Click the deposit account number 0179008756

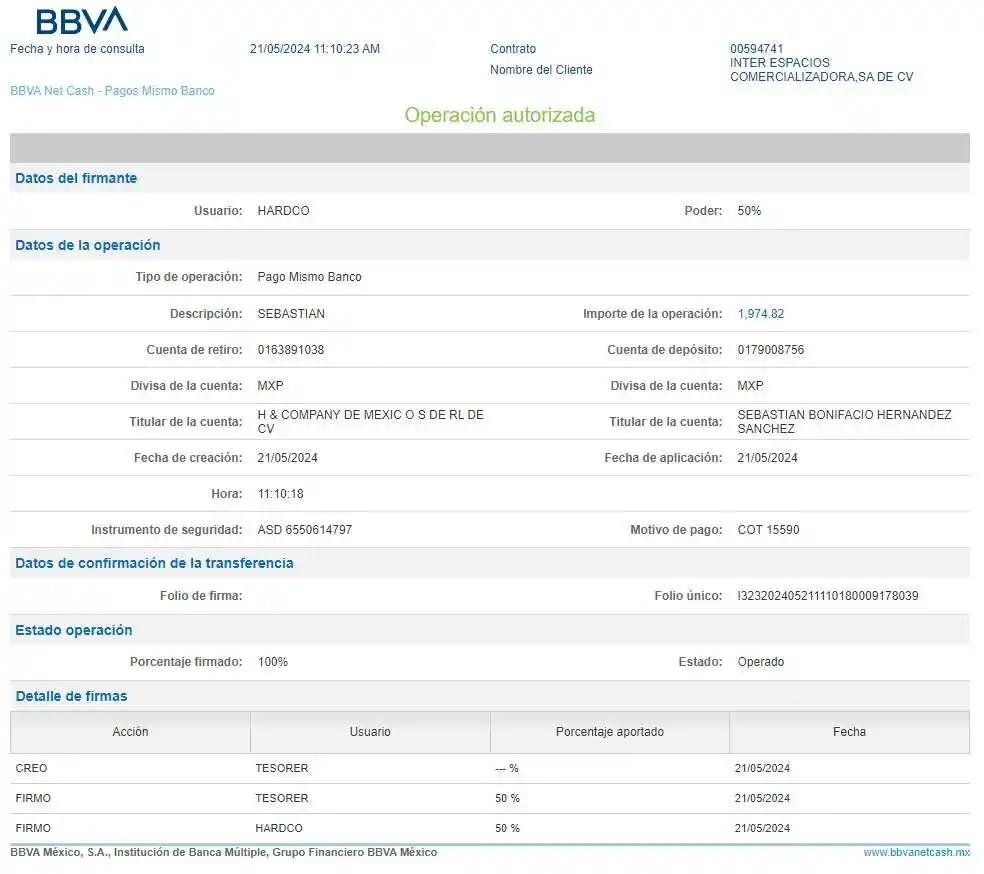[x=770, y=350]
